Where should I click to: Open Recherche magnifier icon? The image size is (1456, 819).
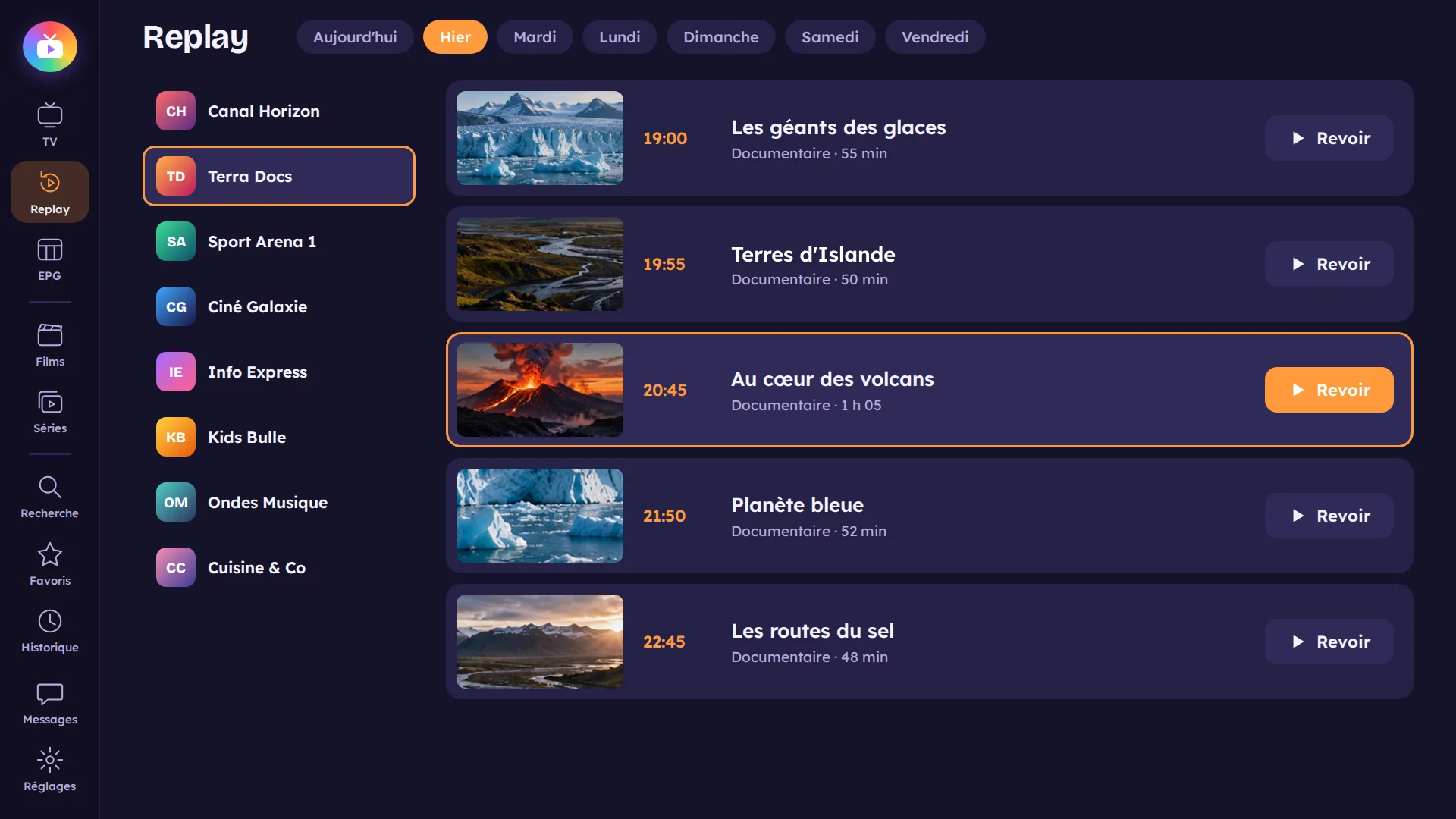pyautogui.click(x=50, y=487)
